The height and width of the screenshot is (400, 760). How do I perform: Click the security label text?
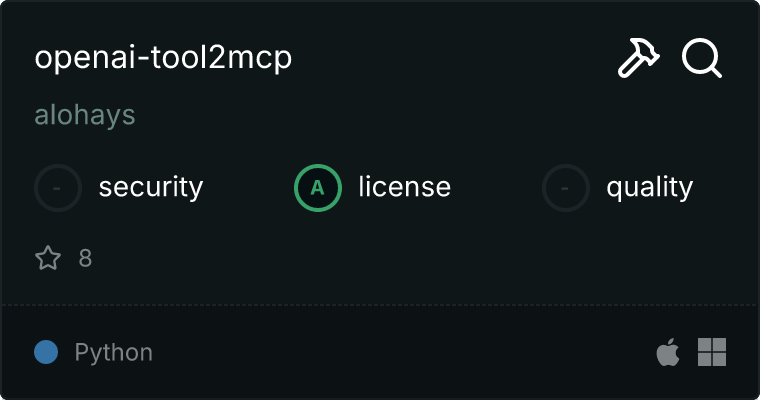point(151,187)
